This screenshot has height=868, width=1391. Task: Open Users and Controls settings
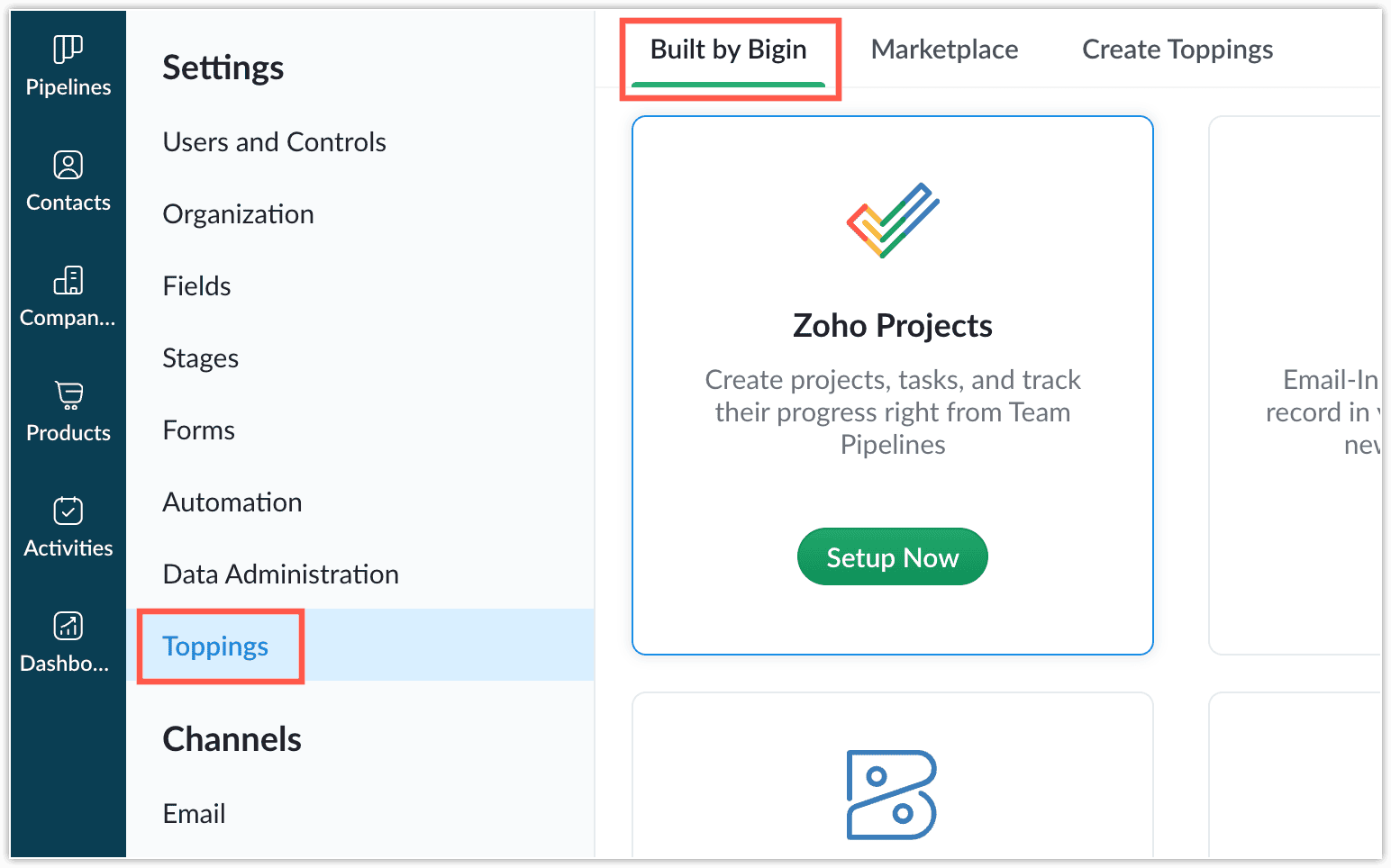tap(275, 142)
